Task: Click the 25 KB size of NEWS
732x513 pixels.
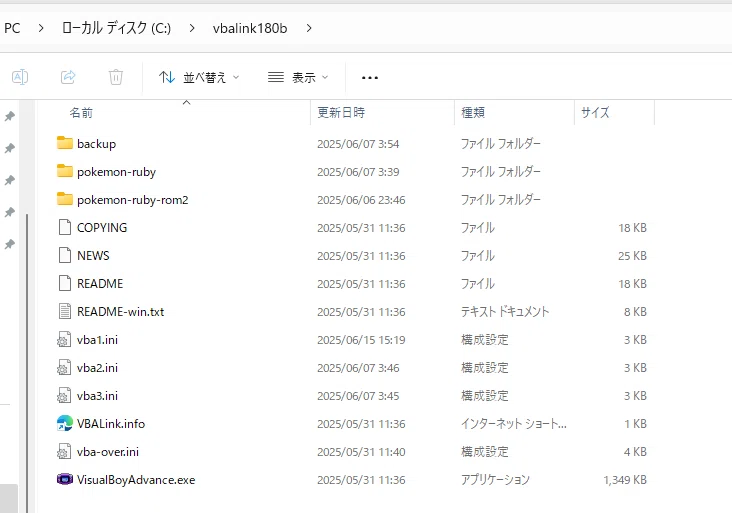Action: [633, 256]
